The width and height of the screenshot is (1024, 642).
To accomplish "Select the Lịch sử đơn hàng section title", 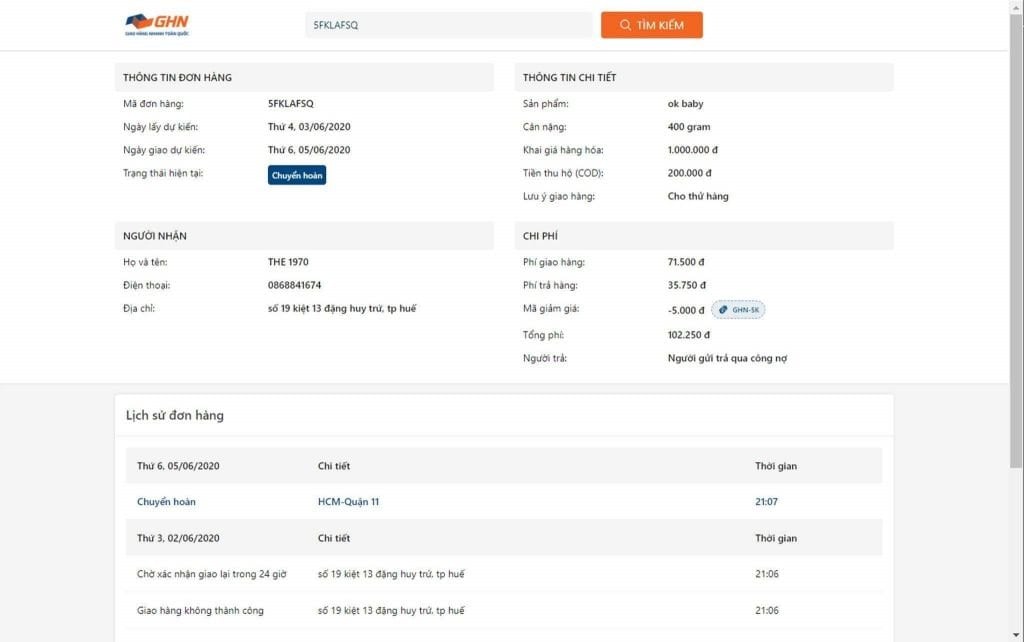I will (176, 416).
